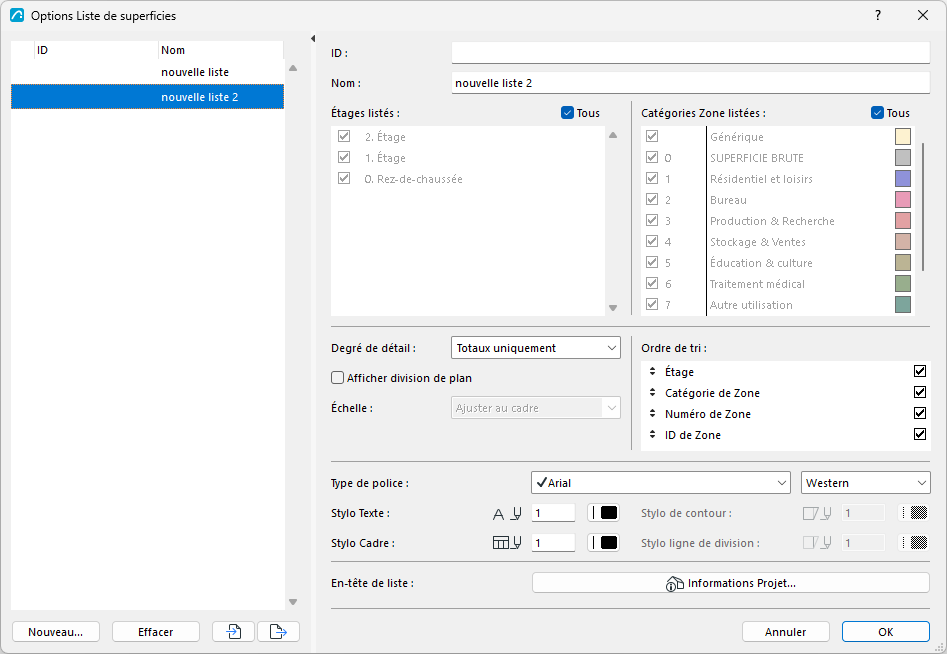Click the scroll down arrow of the Étages list
The height and width of the screenshot is (654, 947).
[x=613, y=308]
